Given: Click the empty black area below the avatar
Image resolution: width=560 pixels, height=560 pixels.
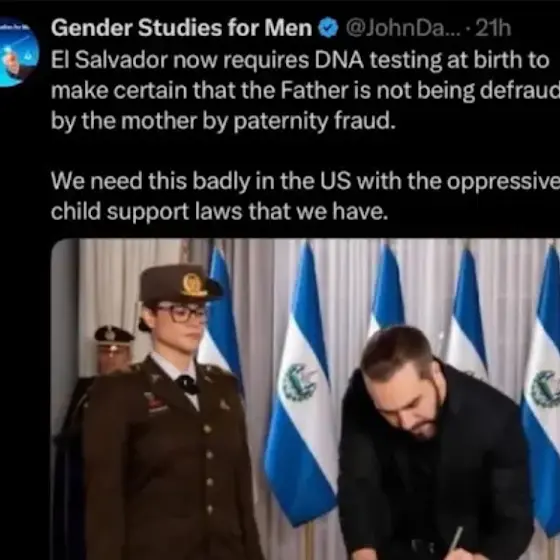Looking at the screenshot, I should [25, 321].
